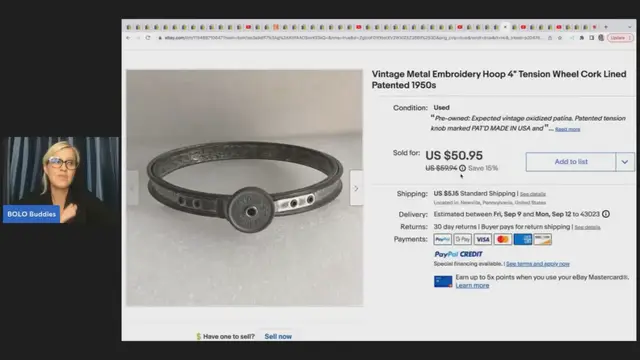Open the browser profile avatar
This screenshot has height=360, width=640.
pyautogui.click(x=601, y=38)
